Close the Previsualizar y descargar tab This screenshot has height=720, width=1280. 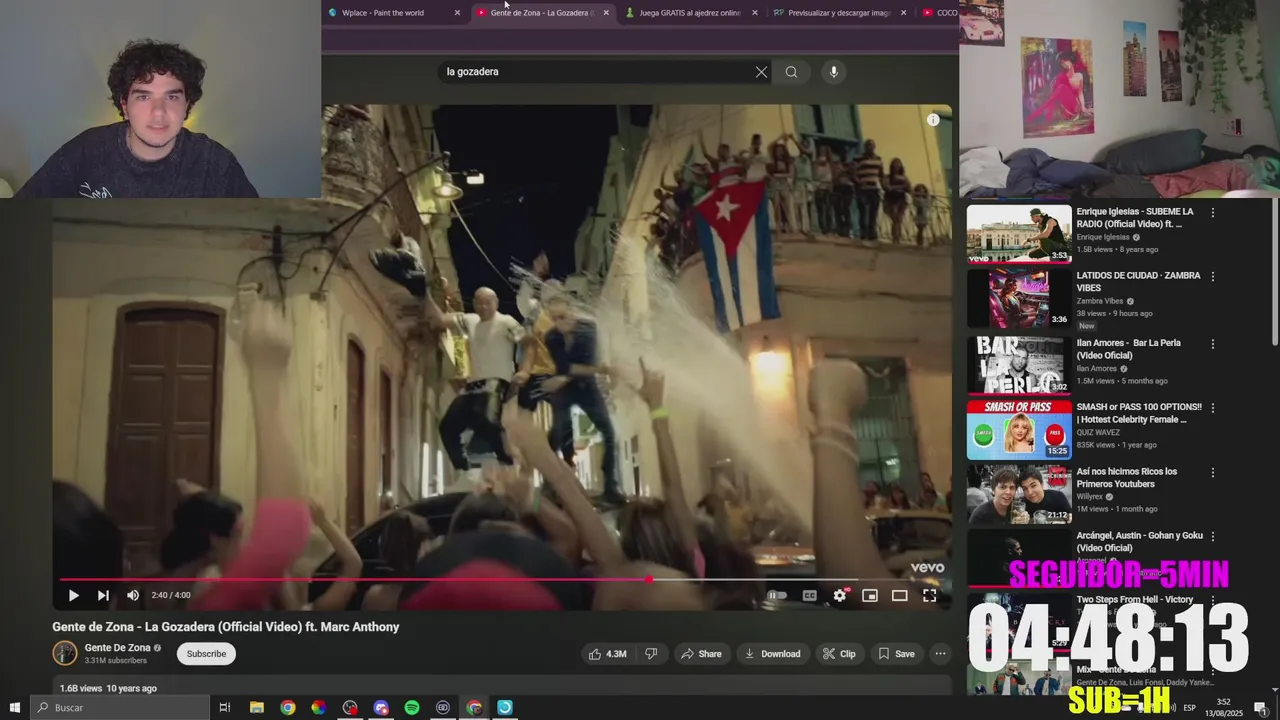[903, 13]
